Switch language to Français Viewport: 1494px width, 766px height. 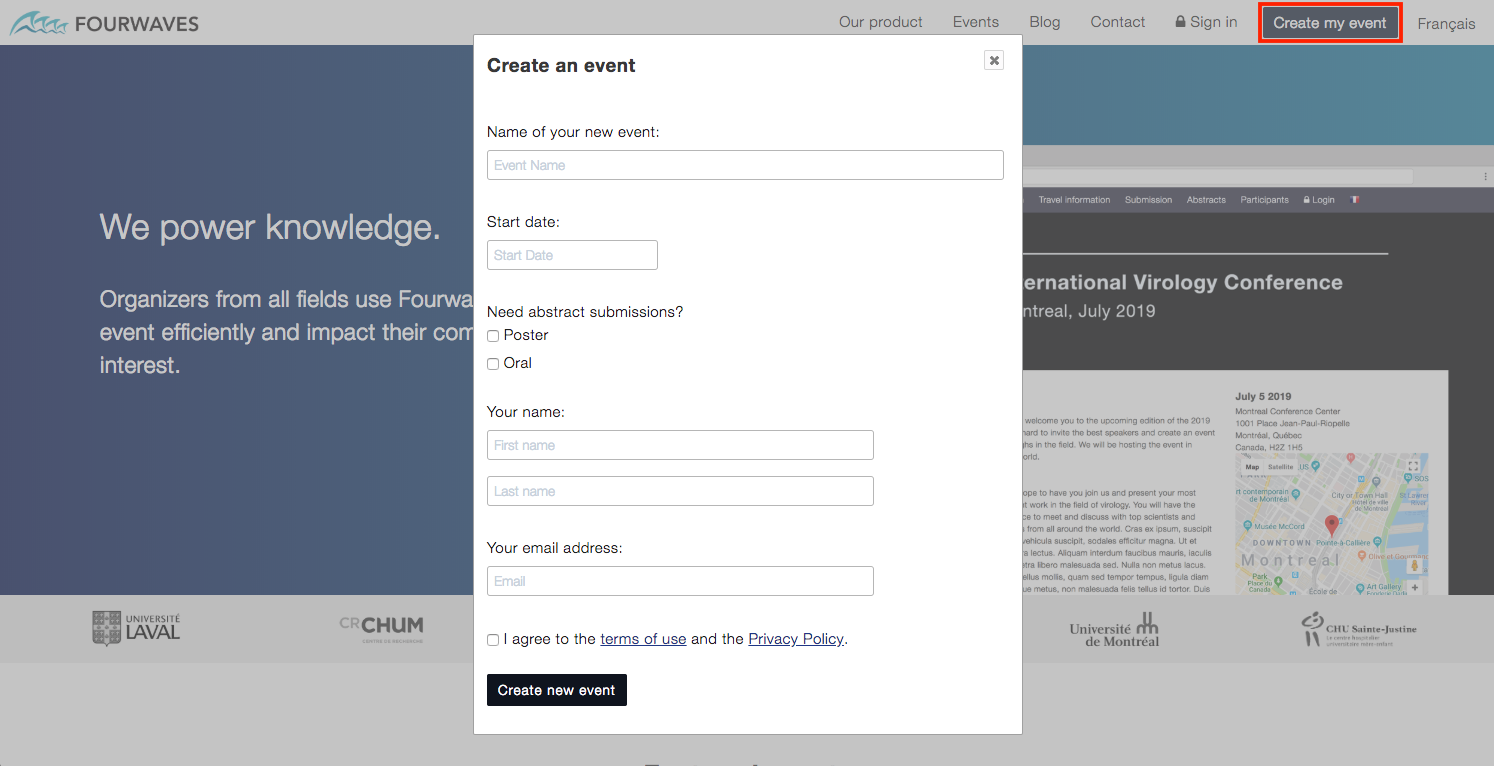(x=1445, y=24)
